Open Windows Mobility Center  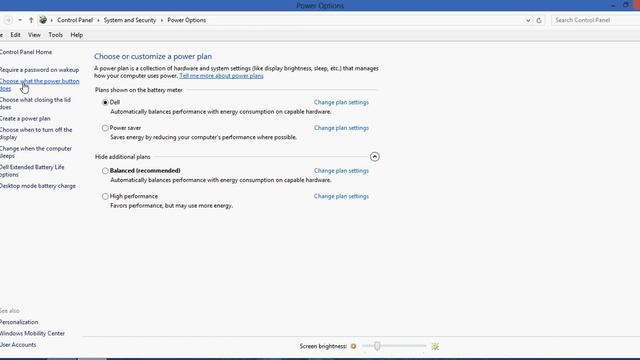[x=32, y=333]
